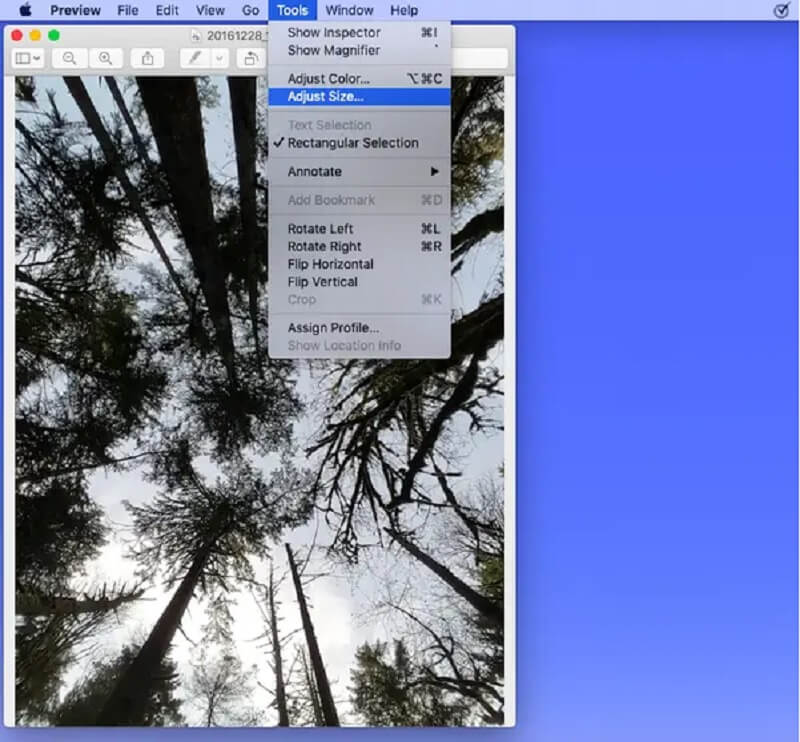Choose Flip Horizontal from the menu

click(331, 265)
